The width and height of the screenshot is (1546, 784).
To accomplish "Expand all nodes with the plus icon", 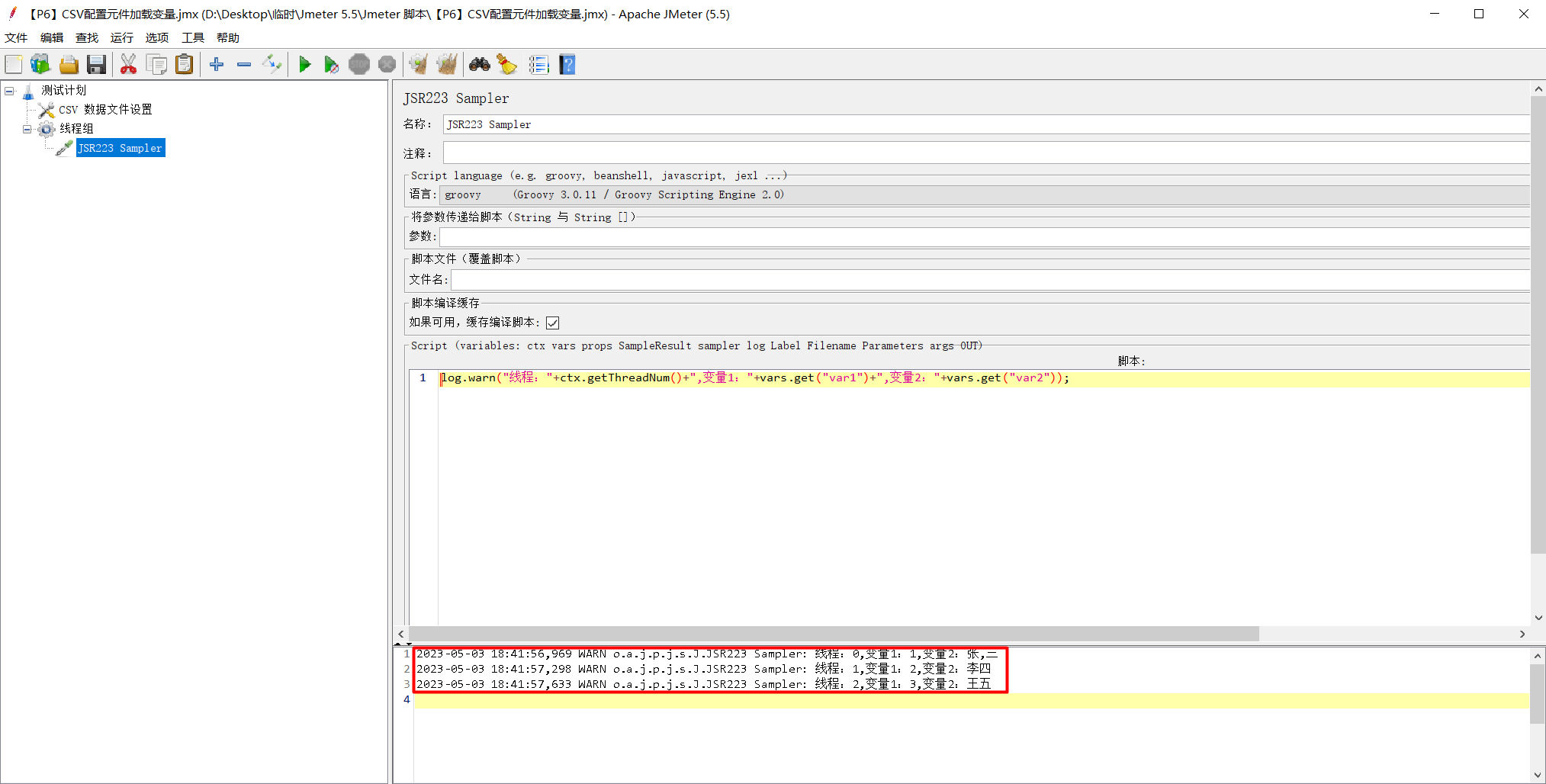I will (217, 65).
